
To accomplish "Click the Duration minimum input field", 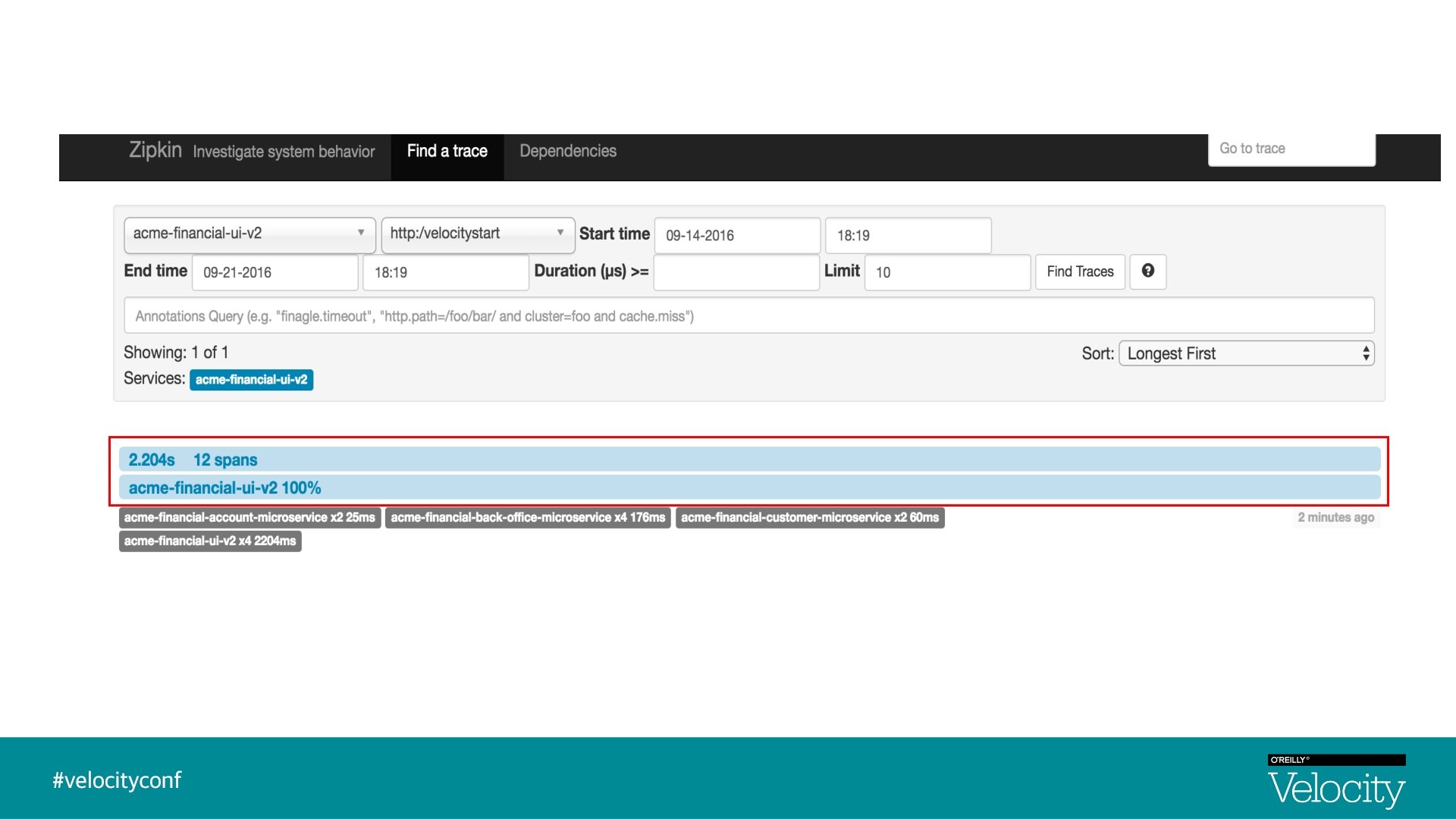I will (x=736, y=272).
